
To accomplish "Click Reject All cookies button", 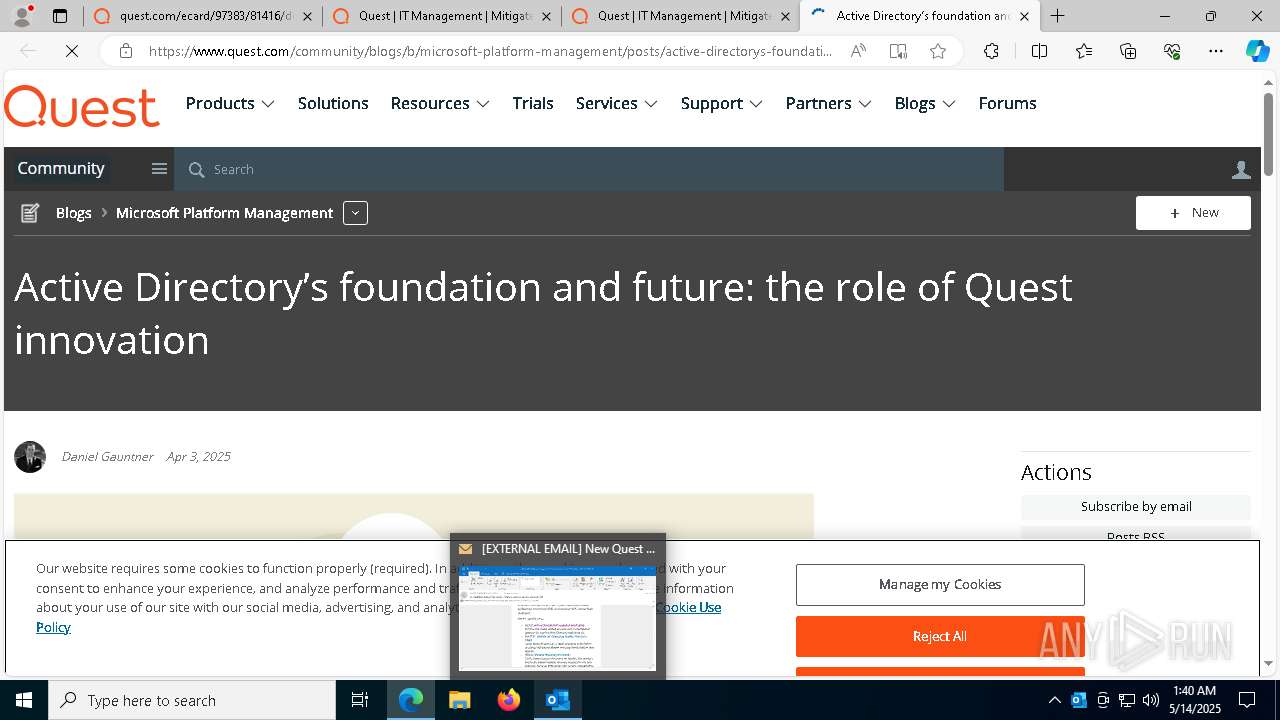I will 940,636.
